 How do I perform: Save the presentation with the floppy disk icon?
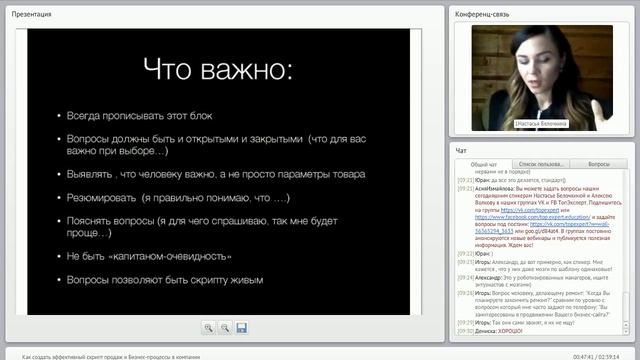click(241, 328)
